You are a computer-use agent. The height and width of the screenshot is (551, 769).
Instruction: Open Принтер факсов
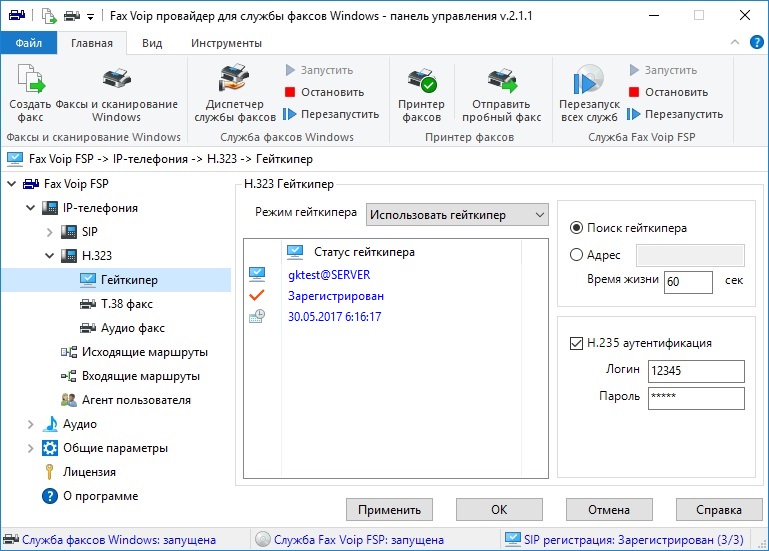(x=421, y=93)
